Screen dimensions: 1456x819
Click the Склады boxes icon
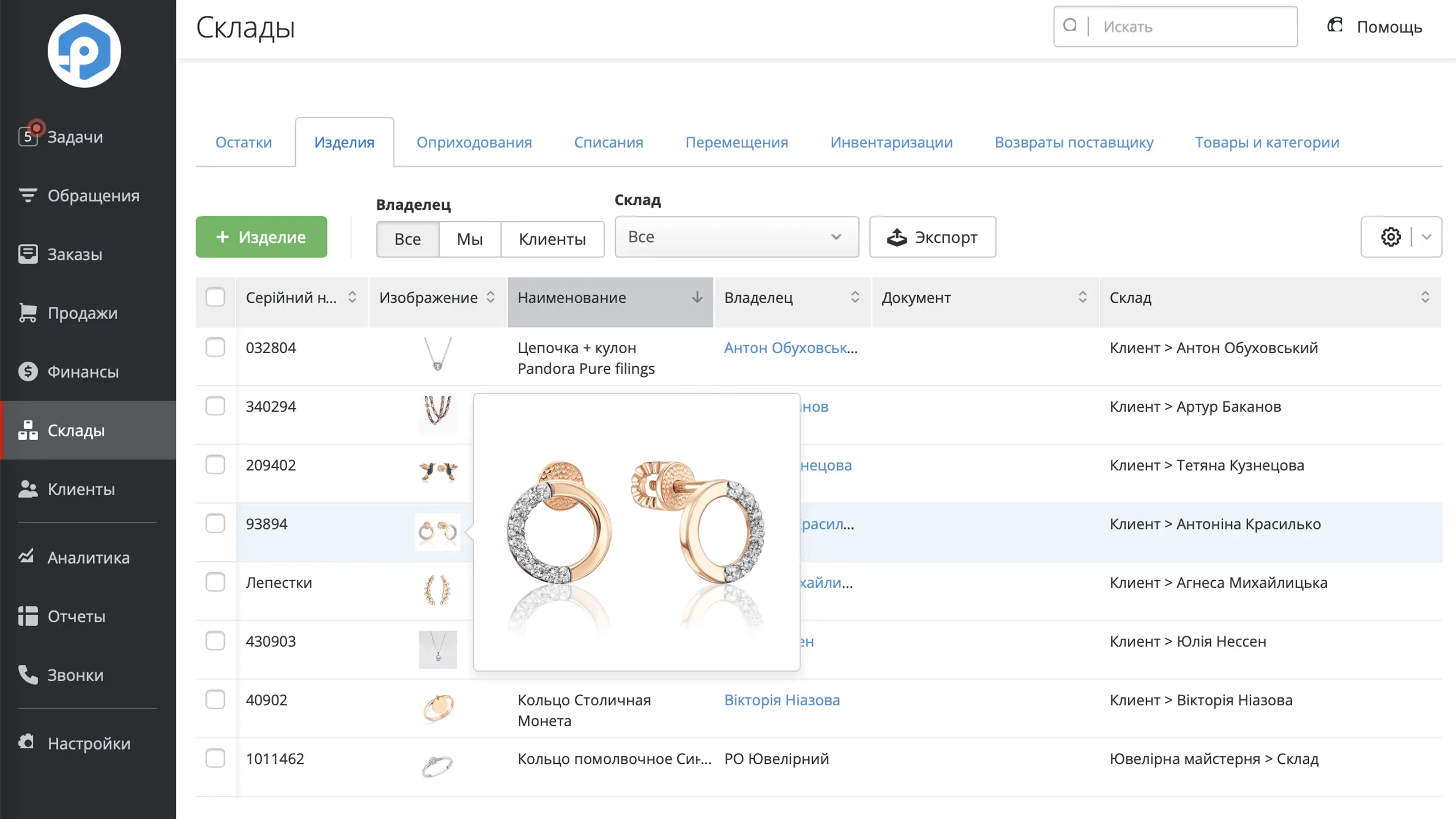click(28, 430)
